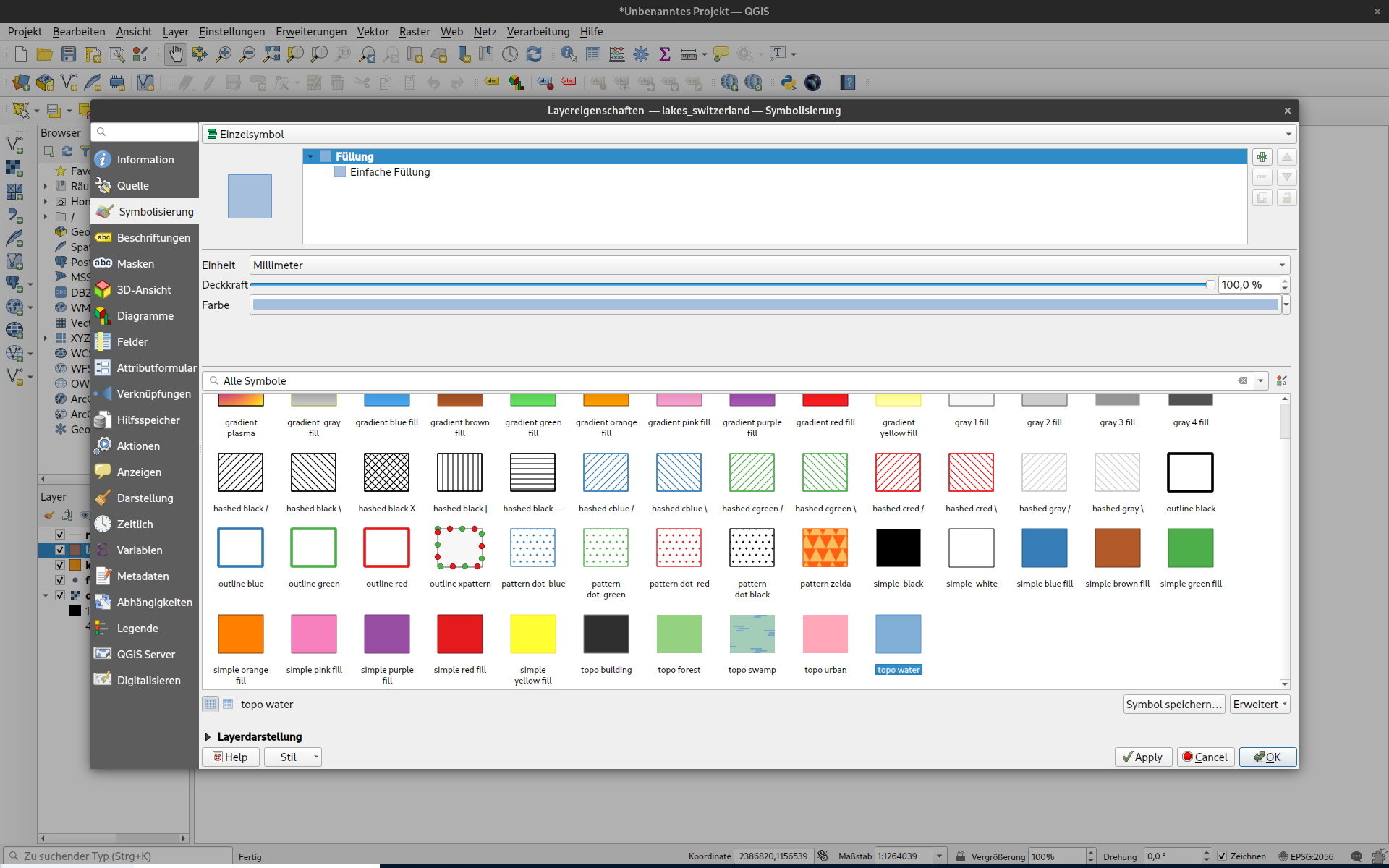The width and height of the screenshot is (1389, 868).
Task: Switch to the Beschriftungen tab
Action: pyautogui.click(x=153, y=237)
